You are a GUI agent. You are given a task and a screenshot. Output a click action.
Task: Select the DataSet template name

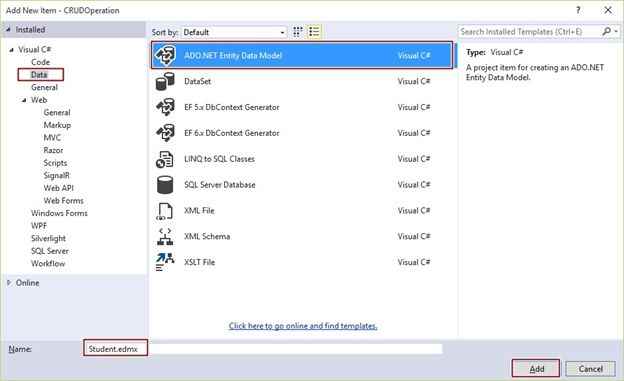point(197,81)
